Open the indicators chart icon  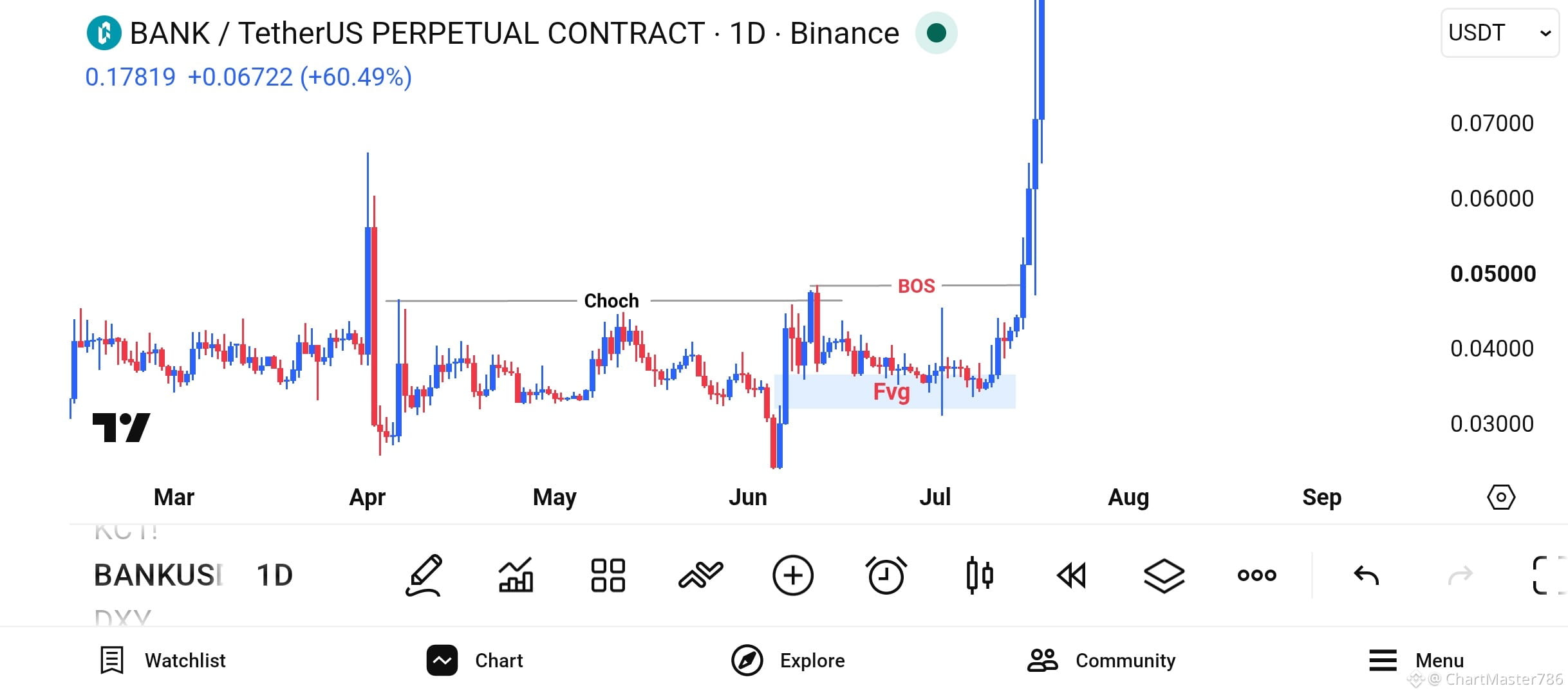click(x=516, y=575)
